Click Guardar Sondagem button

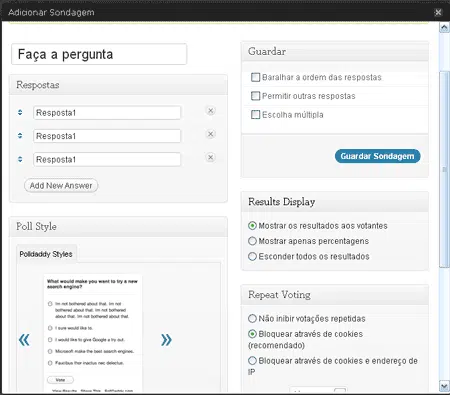coord(377,156)
